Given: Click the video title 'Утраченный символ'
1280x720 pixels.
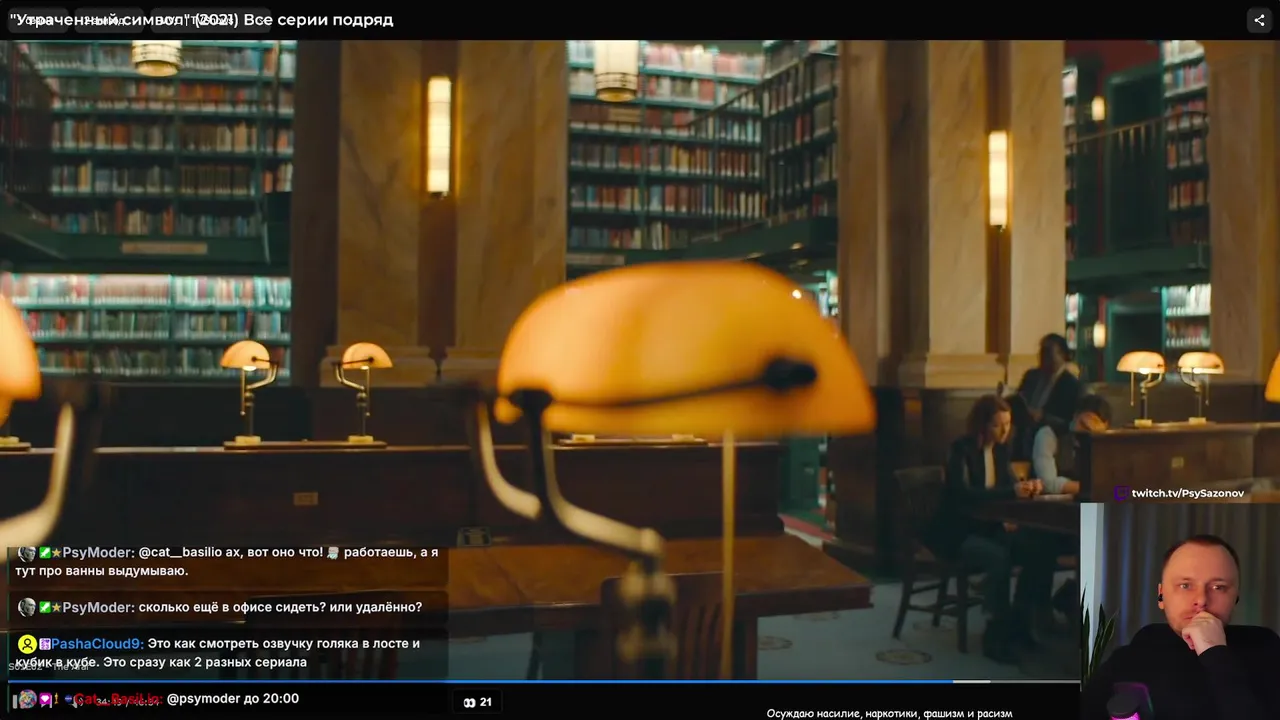Looking at the screenshot, I should coord(200,20).
